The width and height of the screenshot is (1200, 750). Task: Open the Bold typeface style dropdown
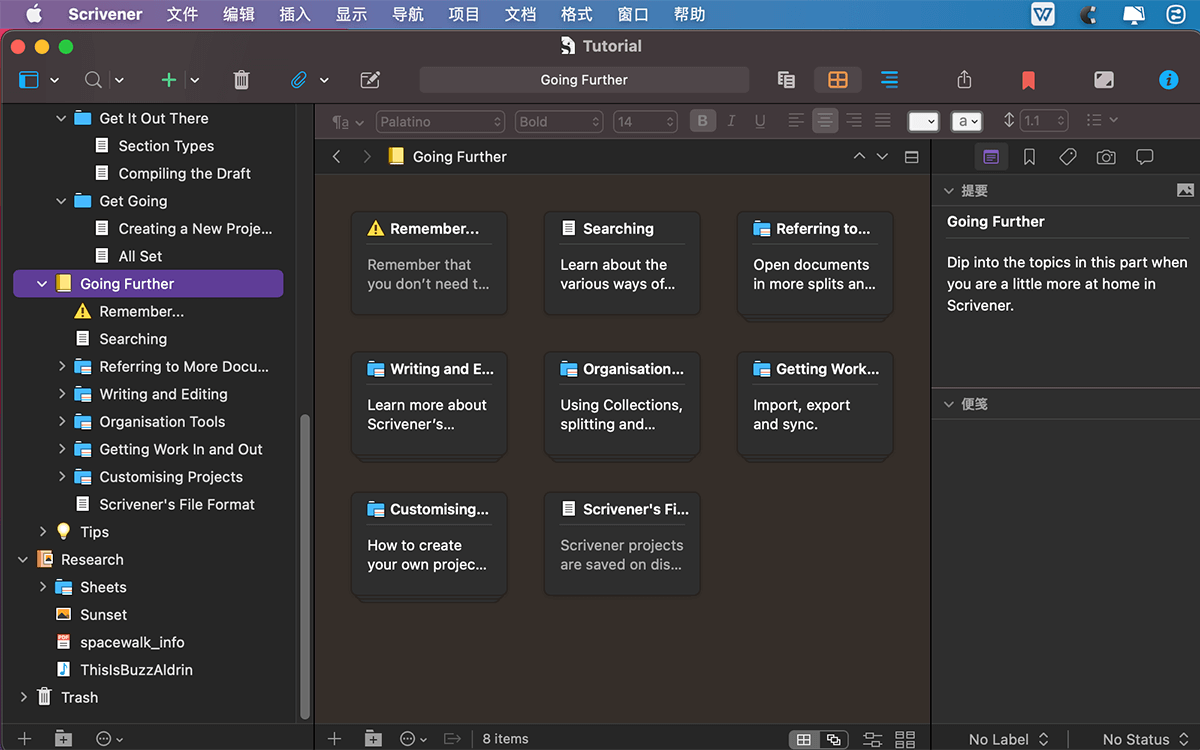559,121
